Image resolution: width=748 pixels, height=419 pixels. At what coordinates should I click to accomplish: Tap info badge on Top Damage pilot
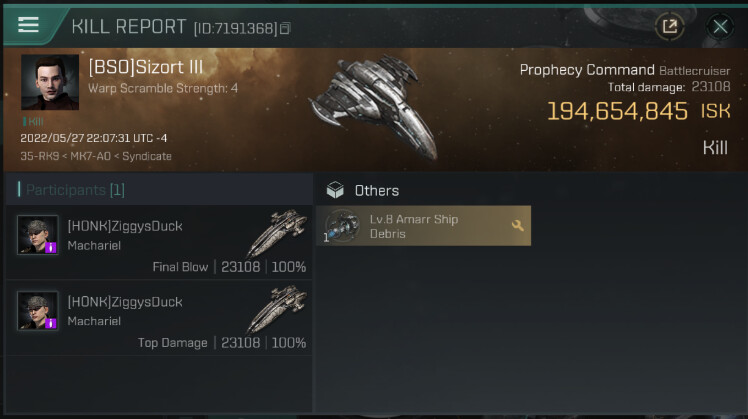pyautogui.click(x=50, y=323)
